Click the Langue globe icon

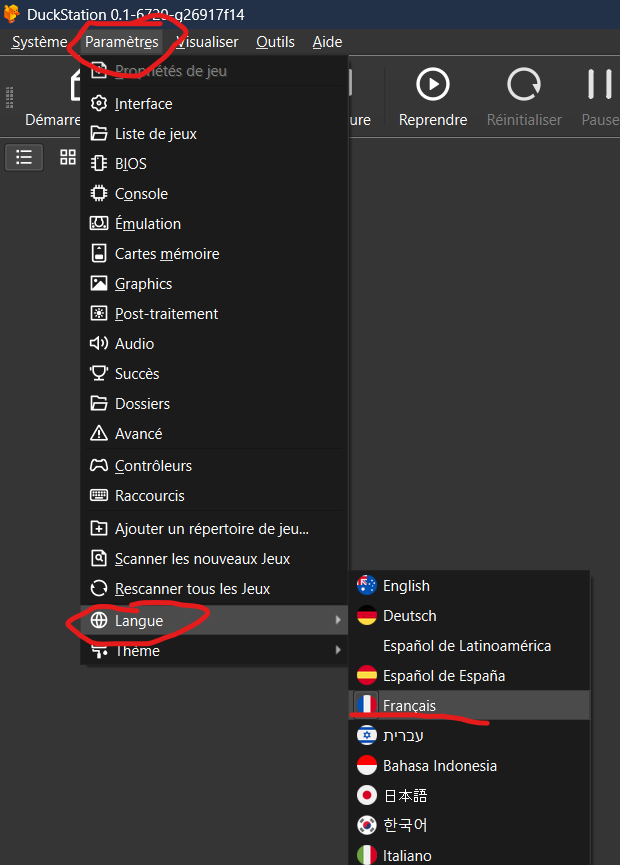click(99, 620)
